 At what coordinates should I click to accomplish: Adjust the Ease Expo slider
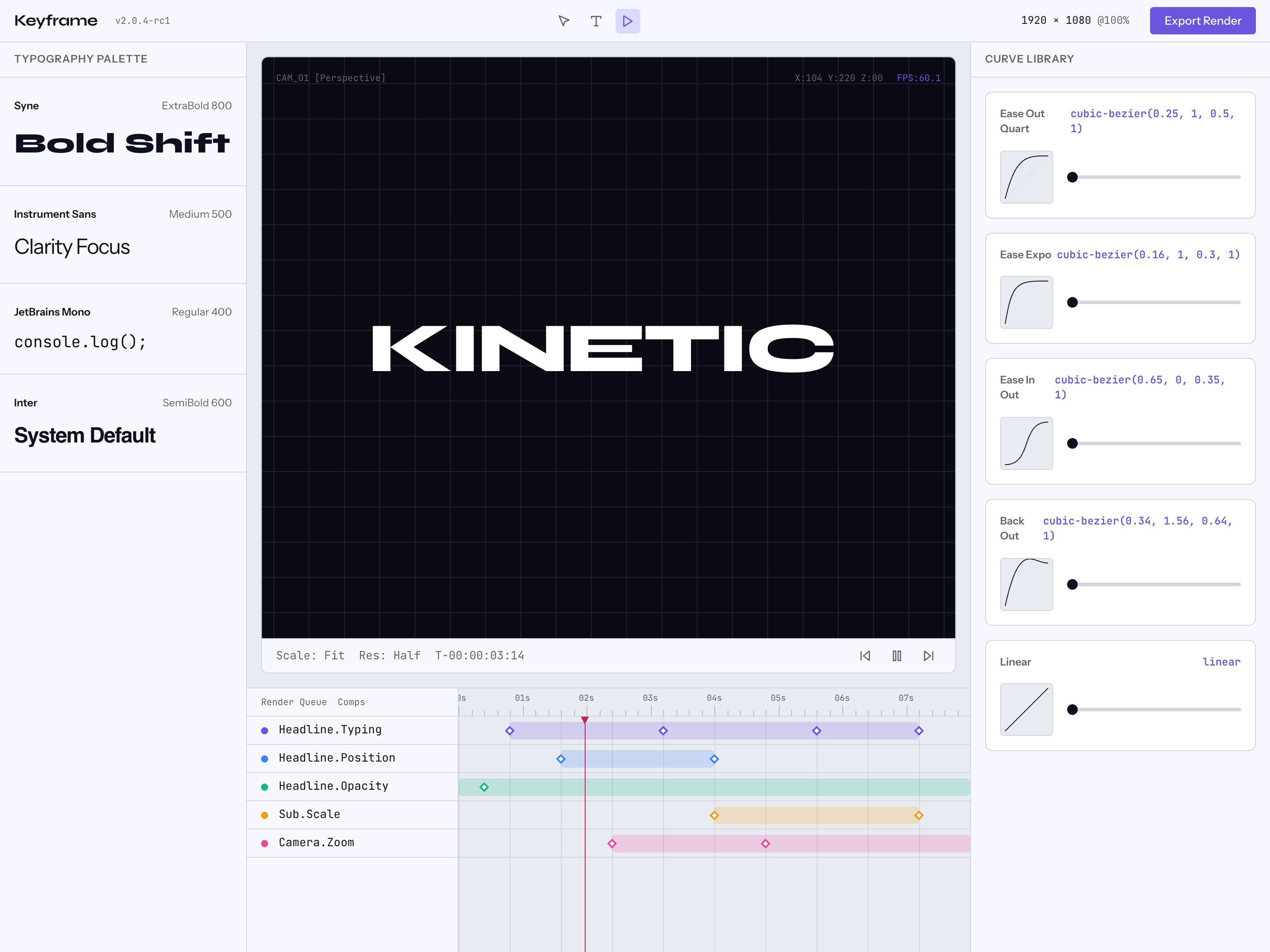pos(1072,302)
